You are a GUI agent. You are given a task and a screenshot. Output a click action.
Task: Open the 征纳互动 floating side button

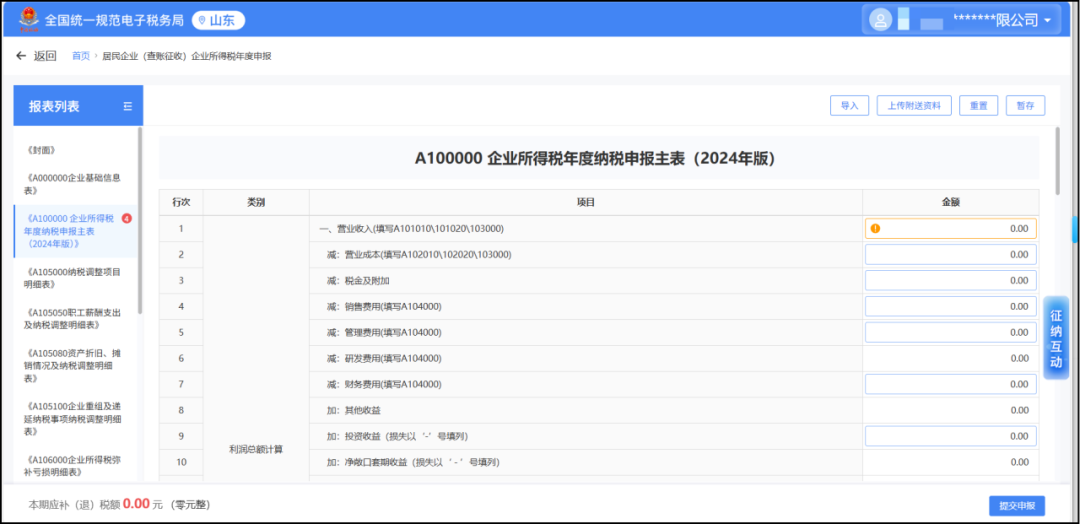tap(1055, 338)
